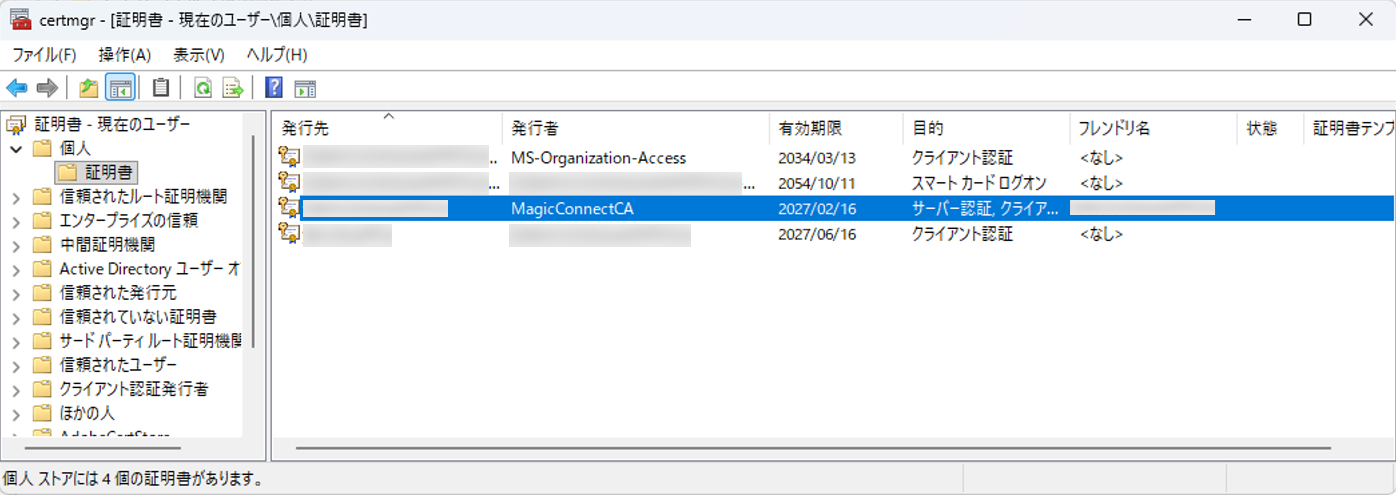Click the スマート カード ログオン purpose cell
The height and width of the screenshot is (496, 1396).
tap(979, 183)
